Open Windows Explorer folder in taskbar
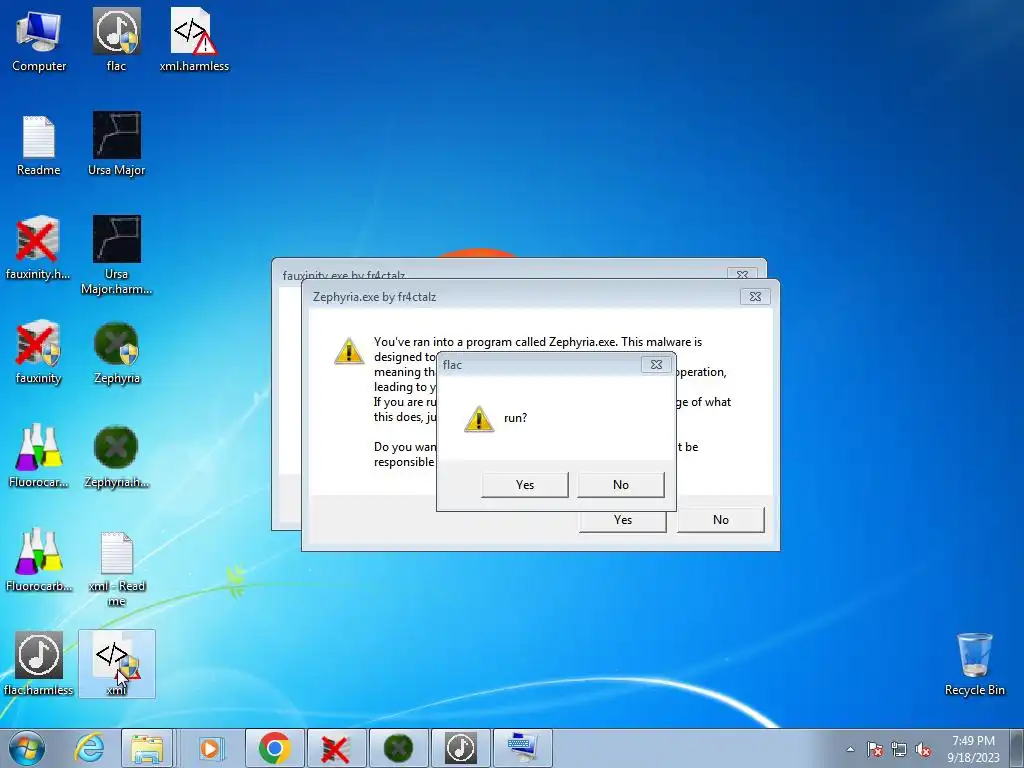 (147, 748)
